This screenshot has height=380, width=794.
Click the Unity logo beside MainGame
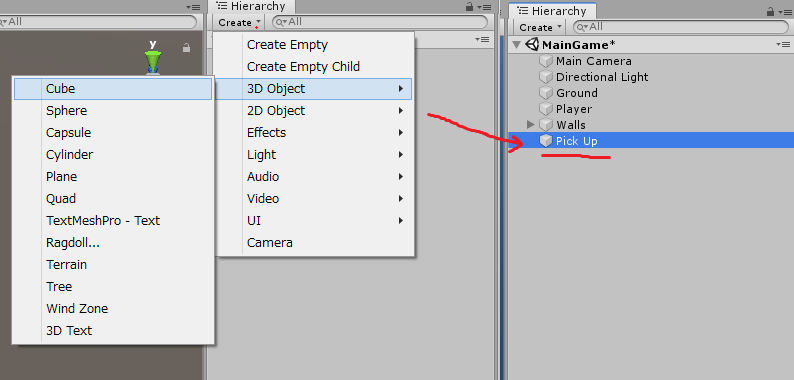click(x=532, y=45)
